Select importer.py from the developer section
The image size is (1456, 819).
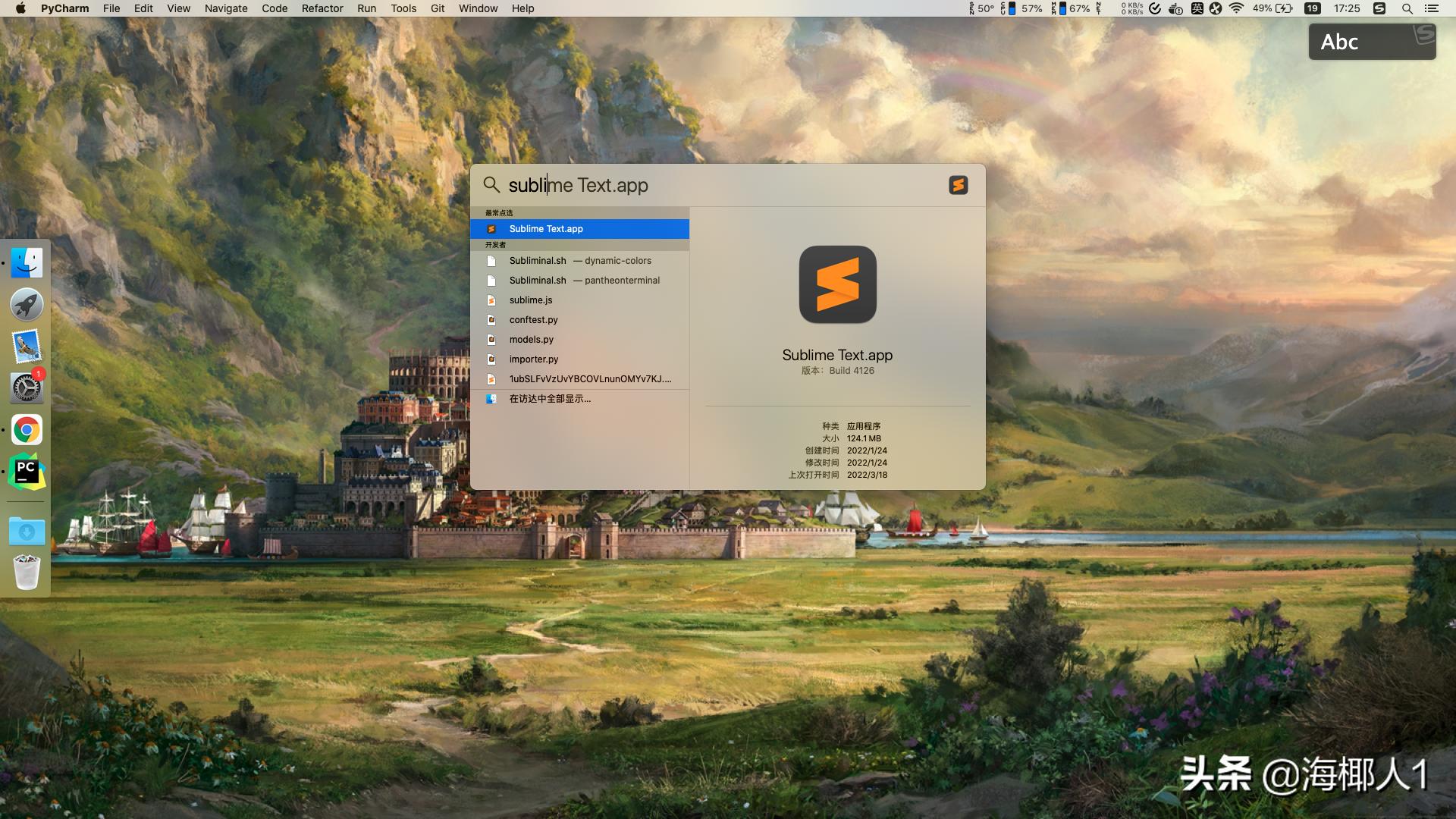tap(534, 359)
